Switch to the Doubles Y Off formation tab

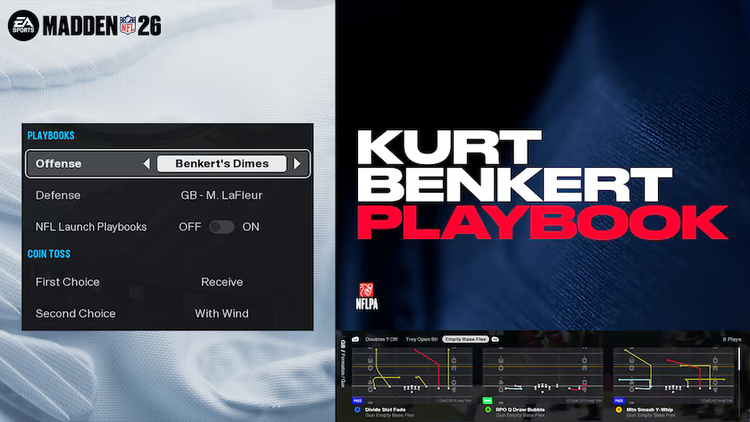381,339
